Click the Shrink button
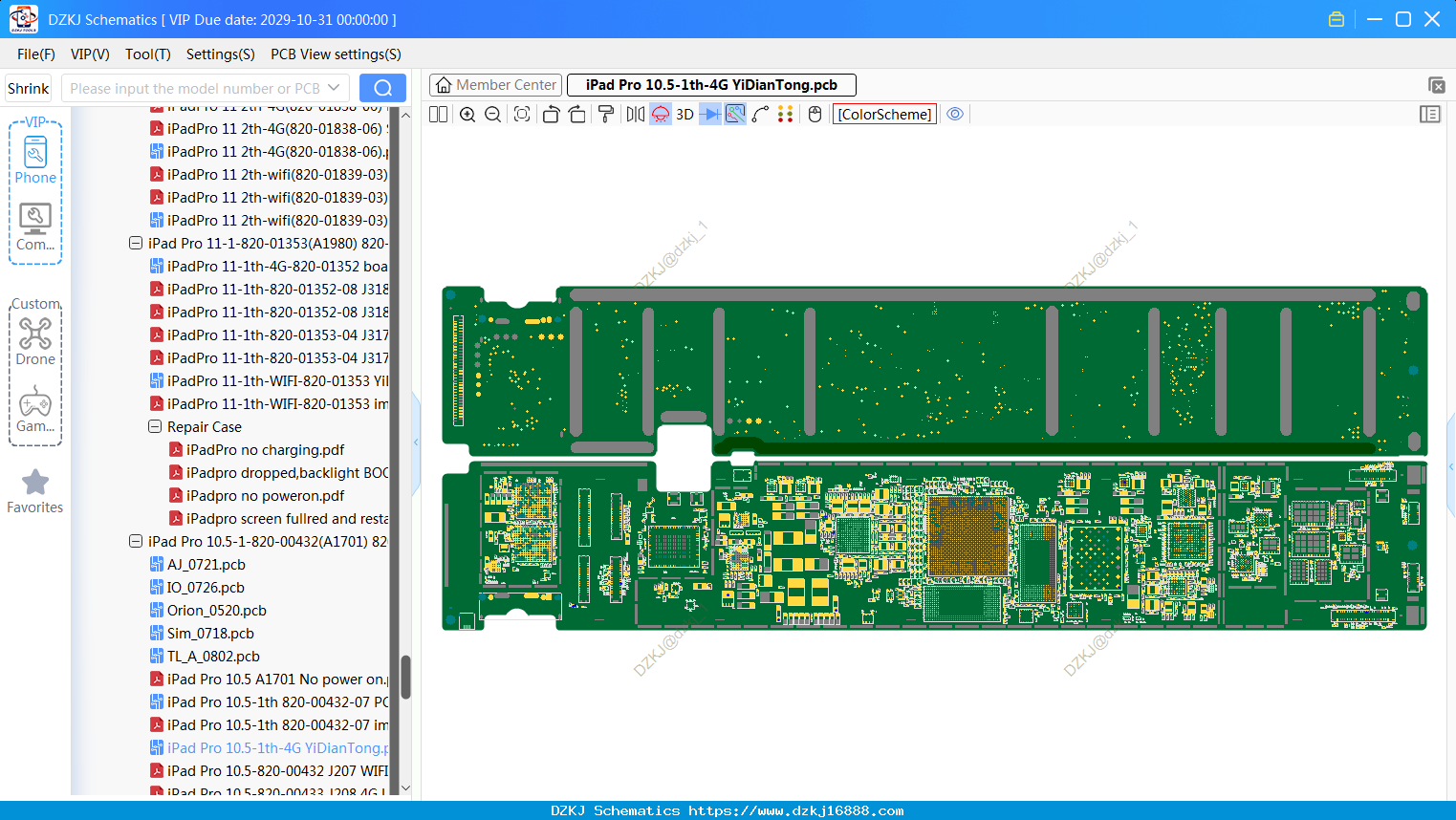Viewport: 1456px width, 820px height. 29,88
